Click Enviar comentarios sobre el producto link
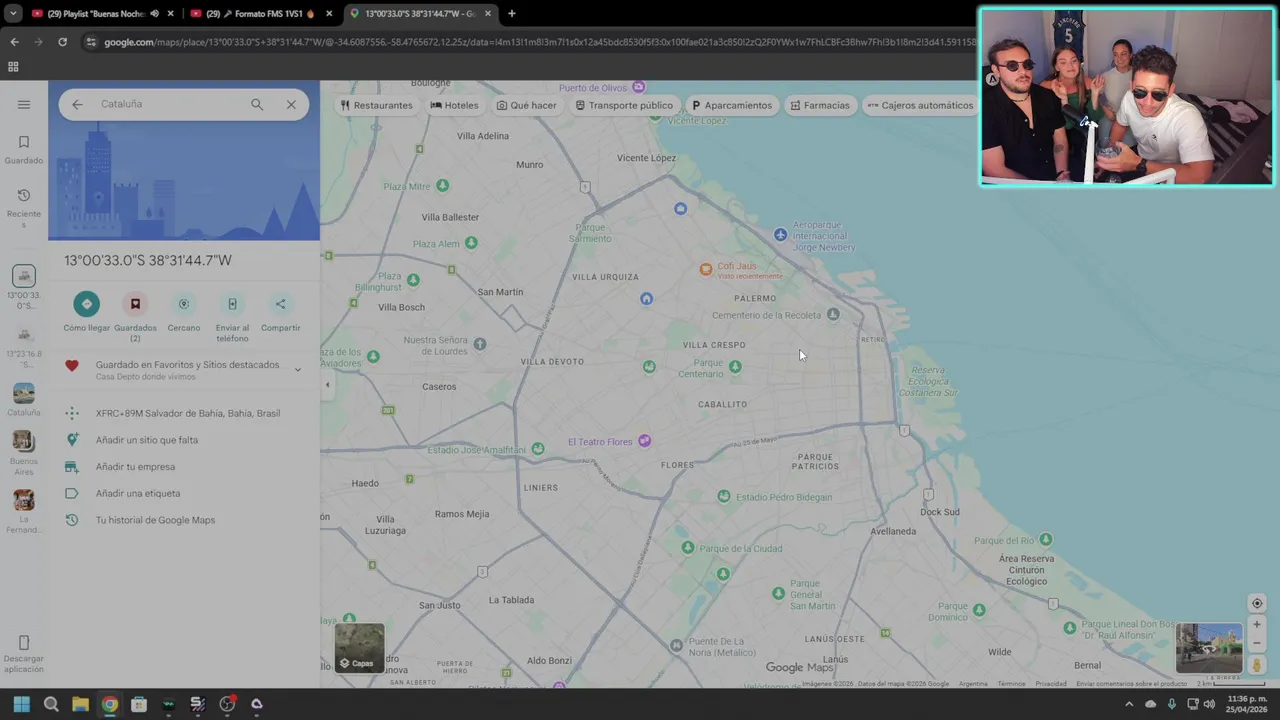Image resolution: width=1280 pixels, height=720 pixels. point(1131,684)
